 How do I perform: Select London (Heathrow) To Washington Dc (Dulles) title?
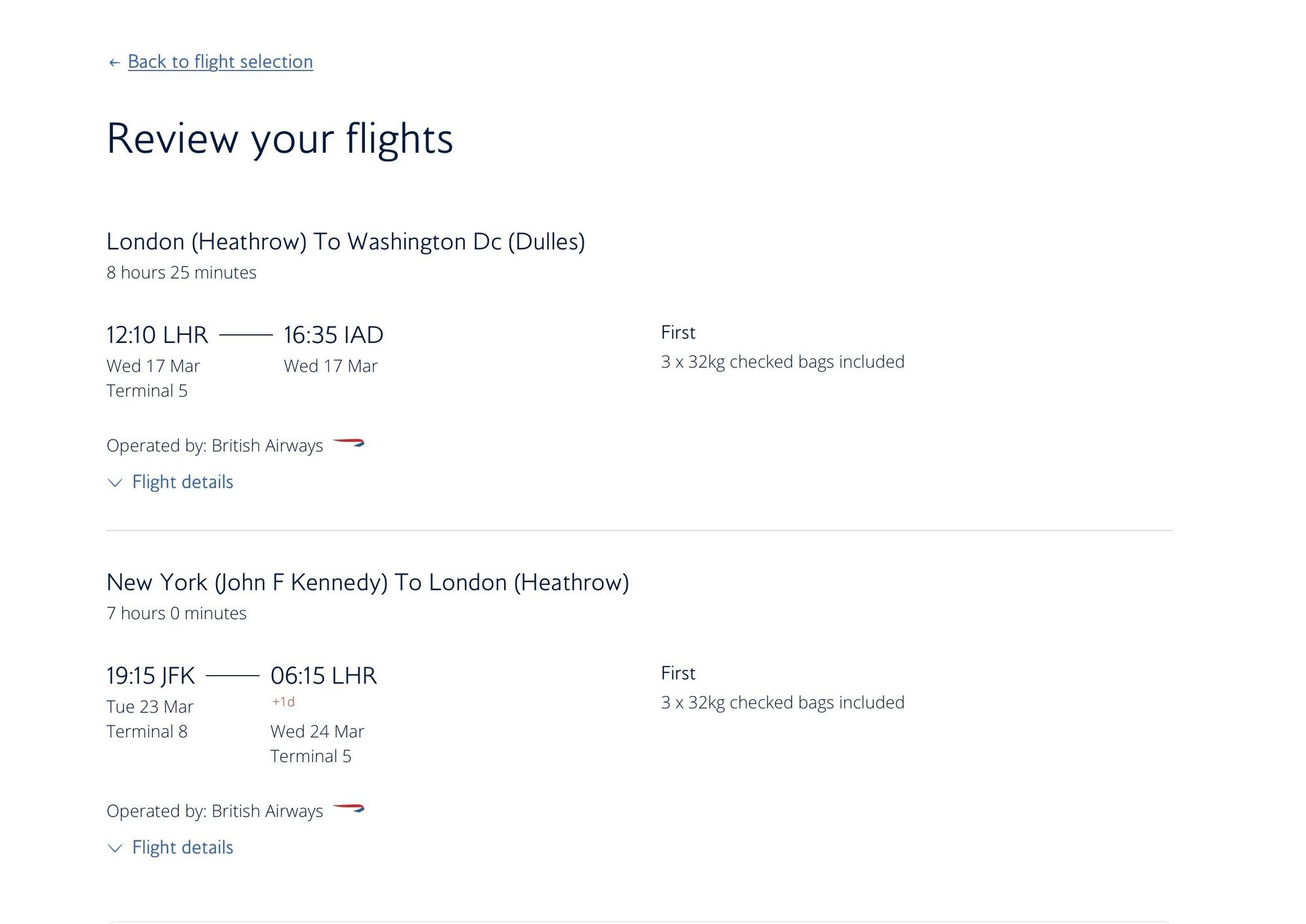coord(345,242)
